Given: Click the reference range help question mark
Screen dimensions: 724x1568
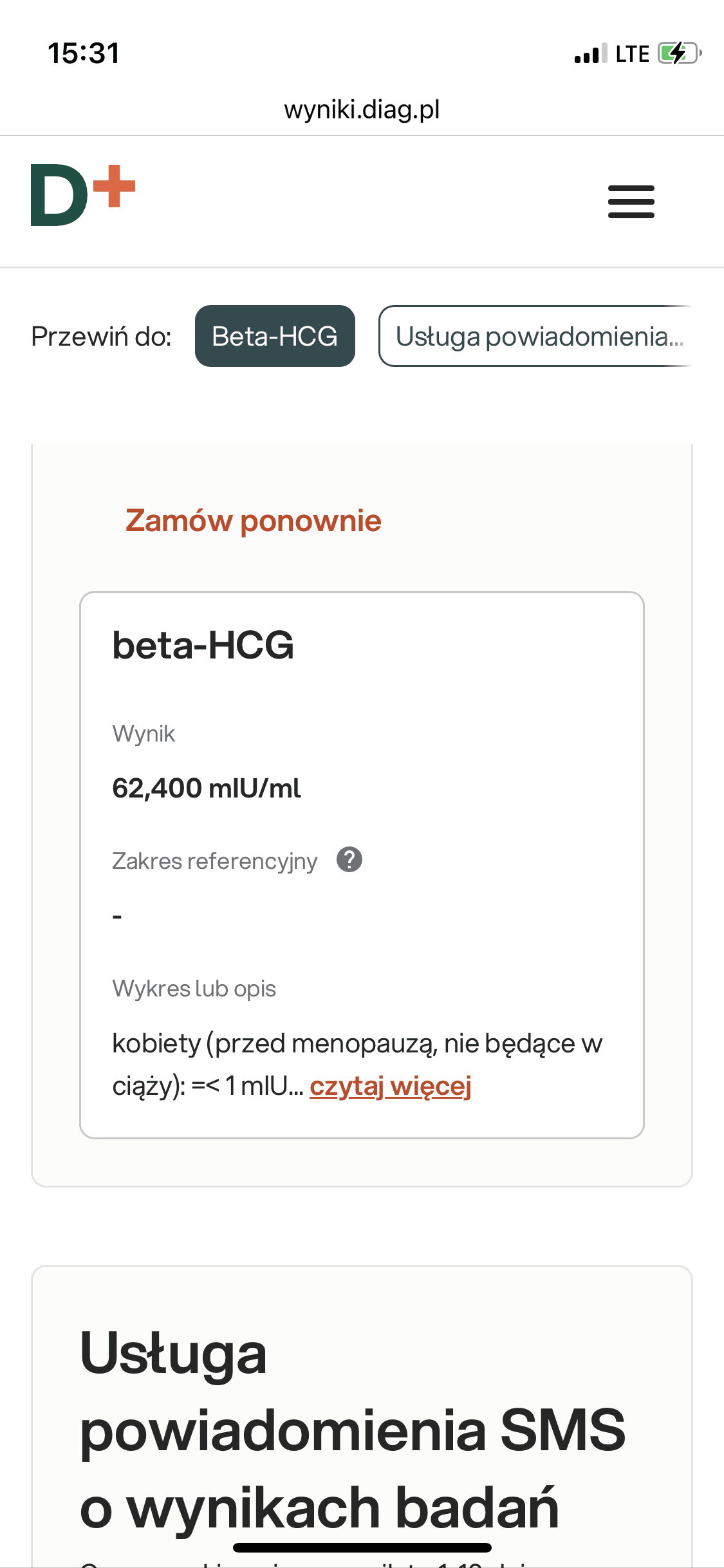Looking at the screenshot, I should click(x=349, y=859).
